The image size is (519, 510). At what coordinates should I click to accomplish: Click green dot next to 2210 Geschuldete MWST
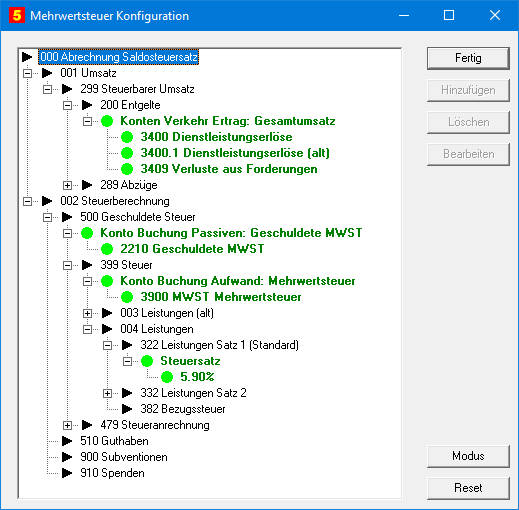pyautogui.click(x=107, y=249)
